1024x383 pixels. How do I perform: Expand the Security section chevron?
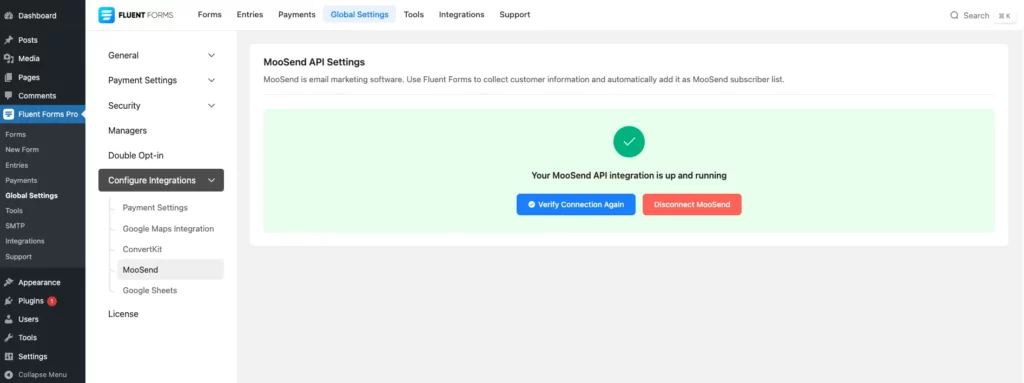(211, 105)
